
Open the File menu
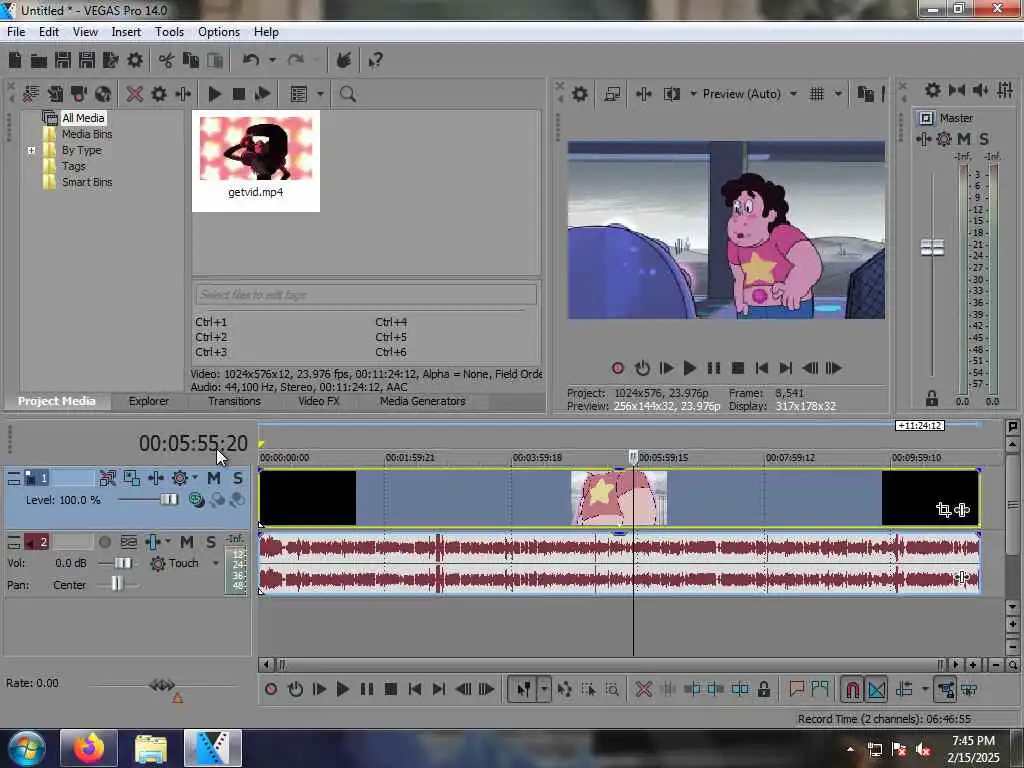click(16, 32)
